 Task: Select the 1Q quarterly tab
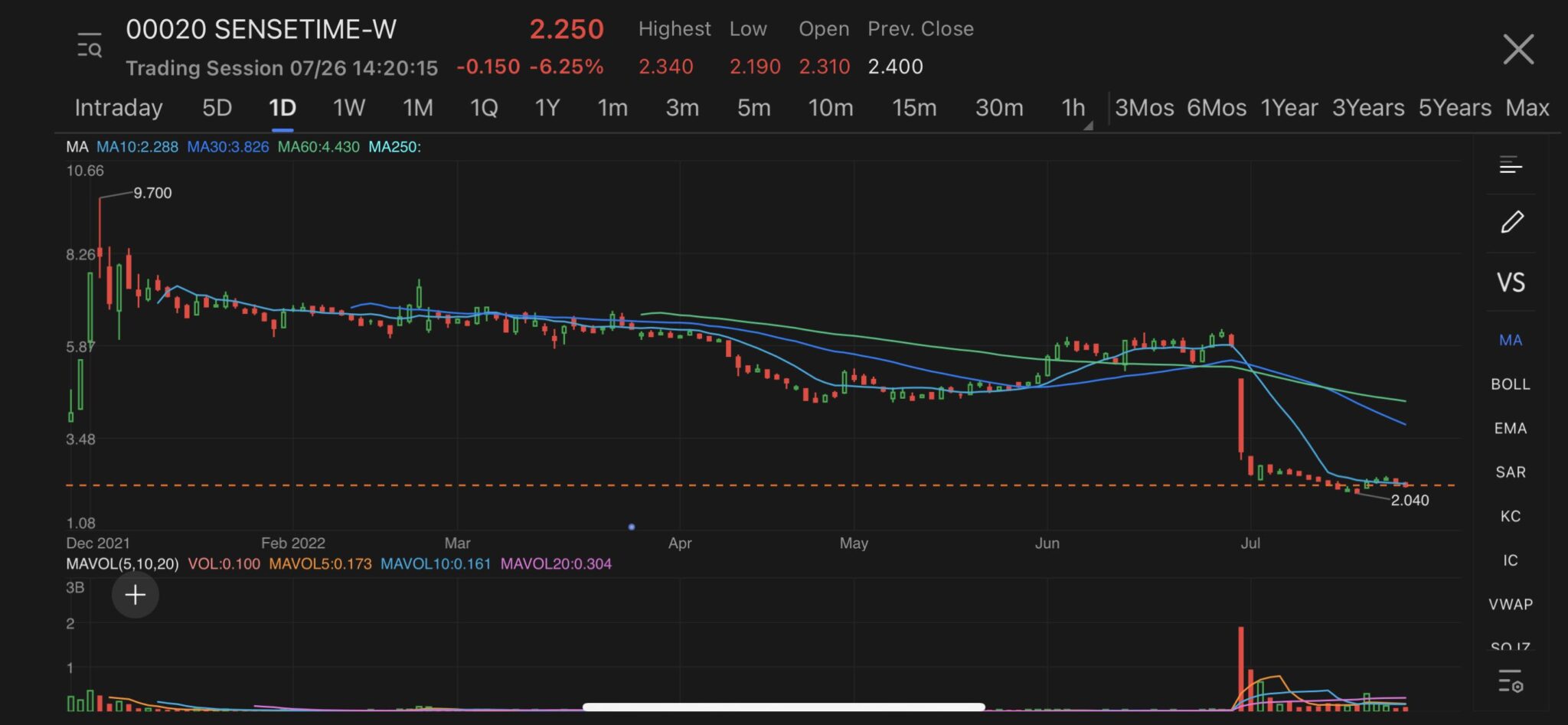coord(484,108)
